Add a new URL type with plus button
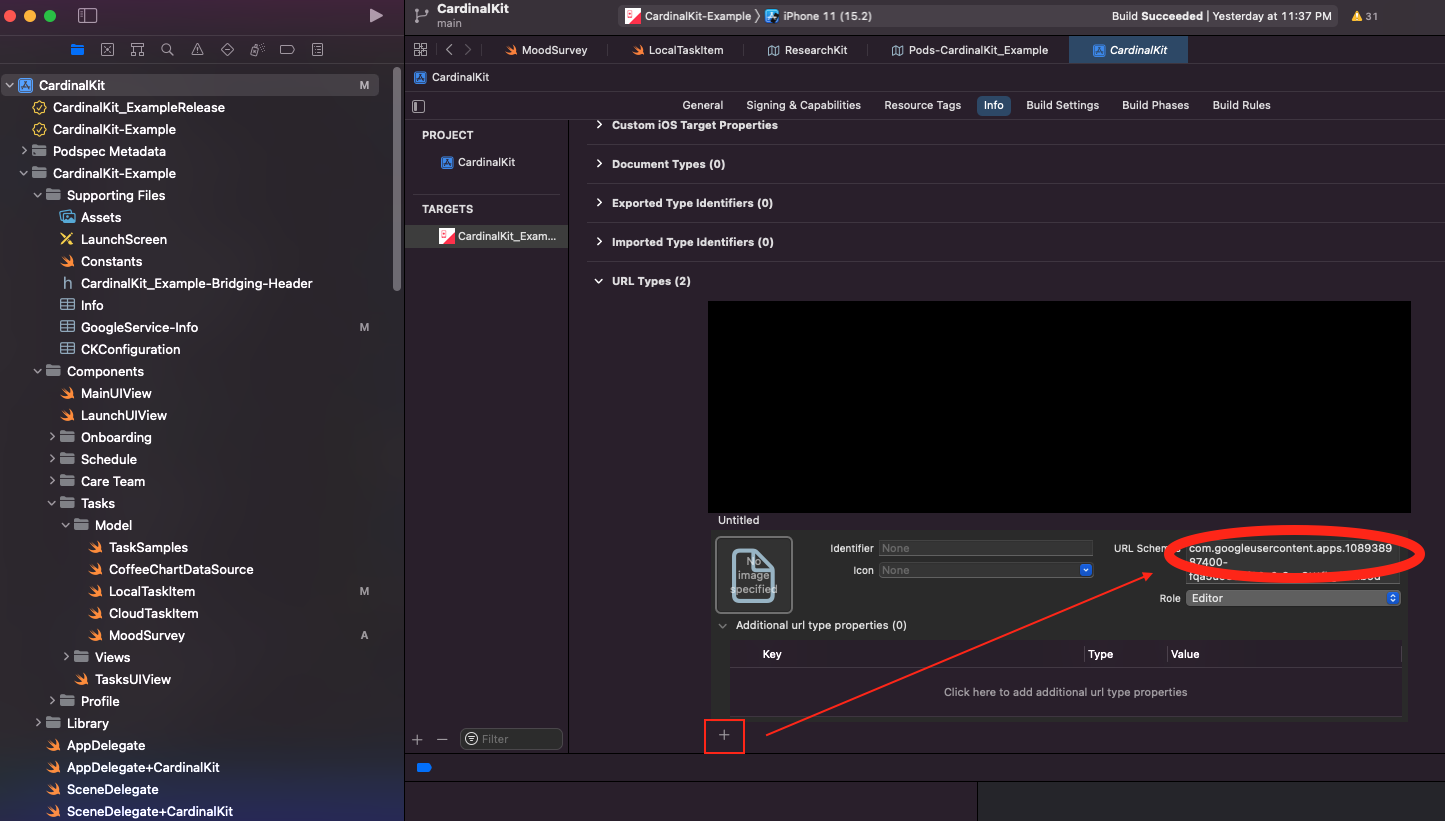The height and width of the screenshot is (821, 1445). (x=724, y=735)
